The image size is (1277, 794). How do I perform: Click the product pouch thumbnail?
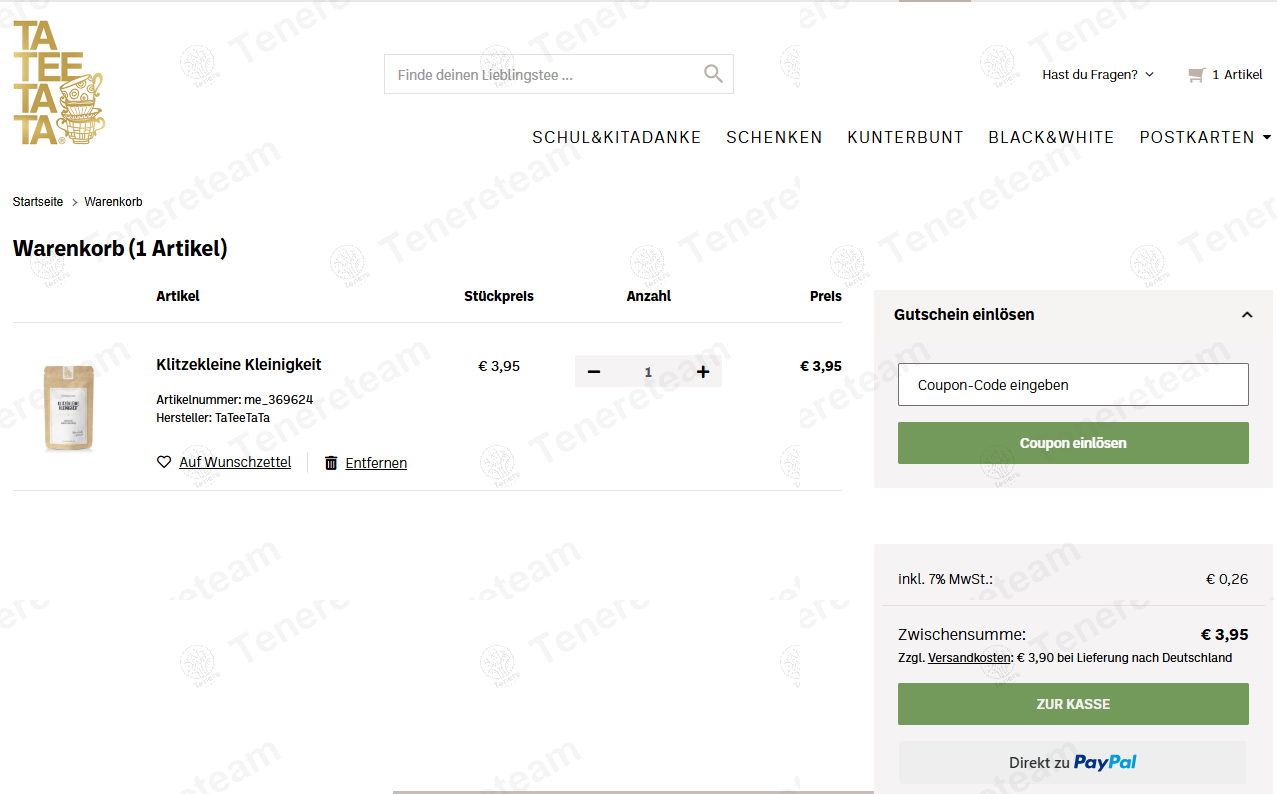69,407
